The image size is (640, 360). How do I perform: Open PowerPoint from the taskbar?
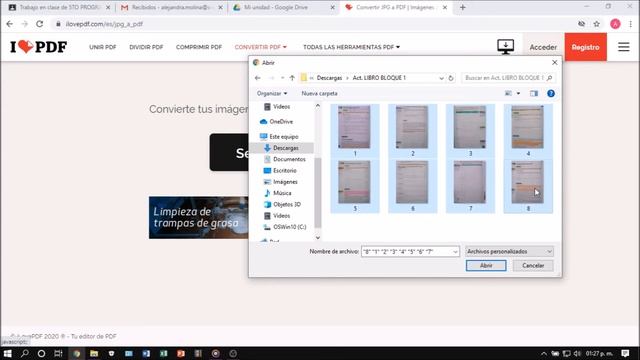pyautogui.click(x=181, y=353)
